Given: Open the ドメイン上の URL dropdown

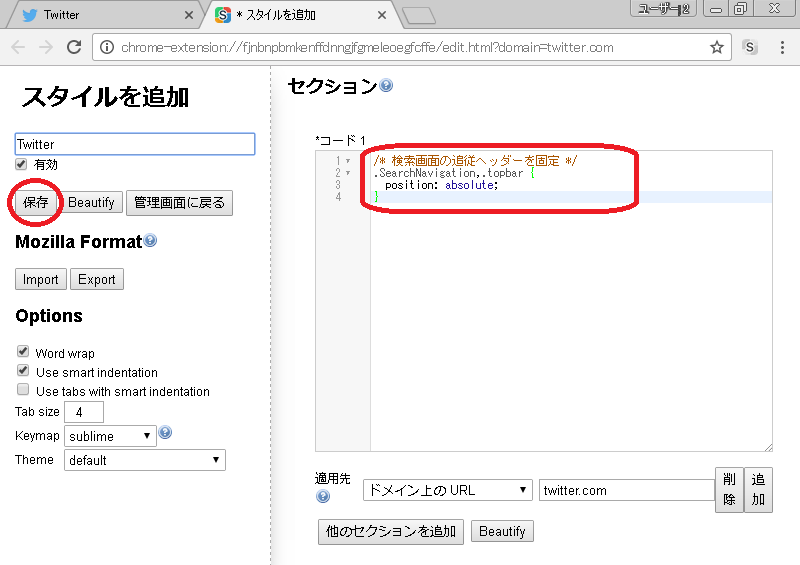Looking at the screenshot, I should point(447,490).
